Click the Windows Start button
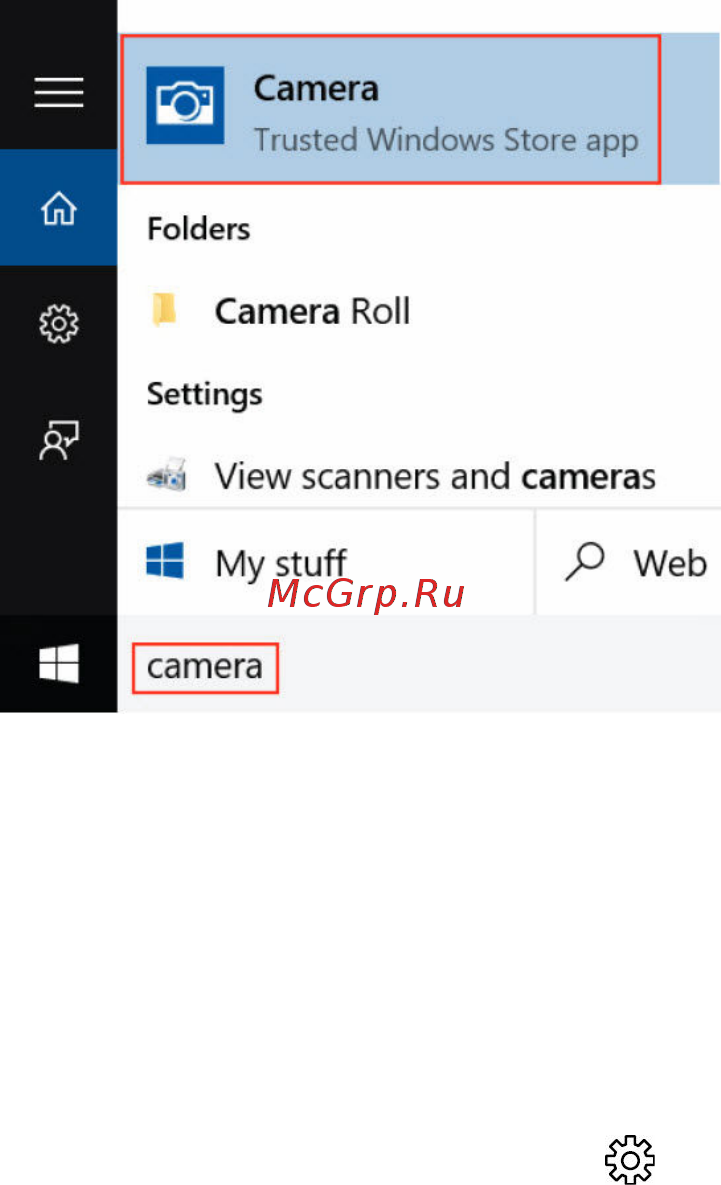Screen dimensions: 721x1185 (x=58, y=664)
